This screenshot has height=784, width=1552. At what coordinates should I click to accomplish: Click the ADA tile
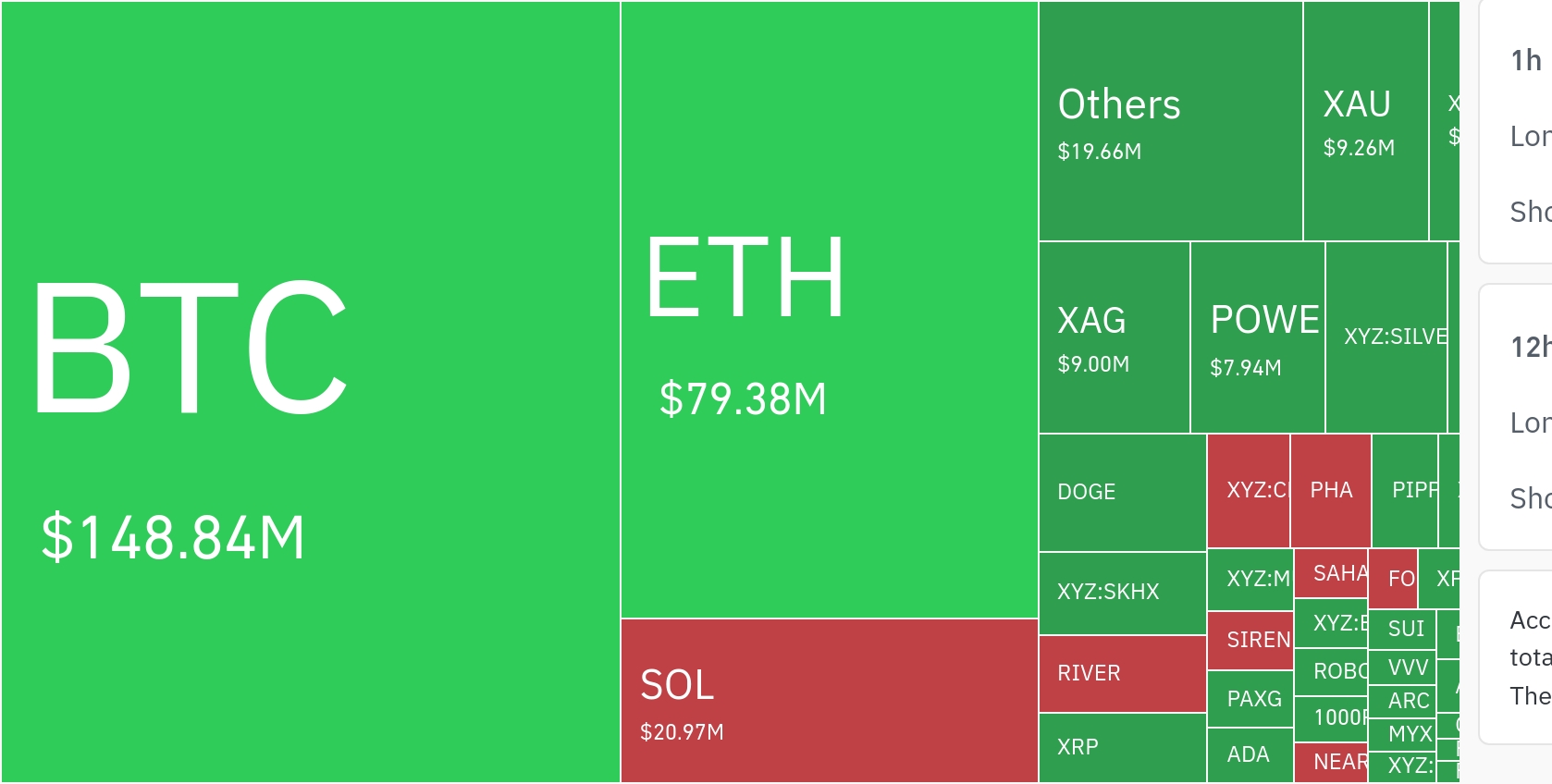click(x=1250, y=754)
